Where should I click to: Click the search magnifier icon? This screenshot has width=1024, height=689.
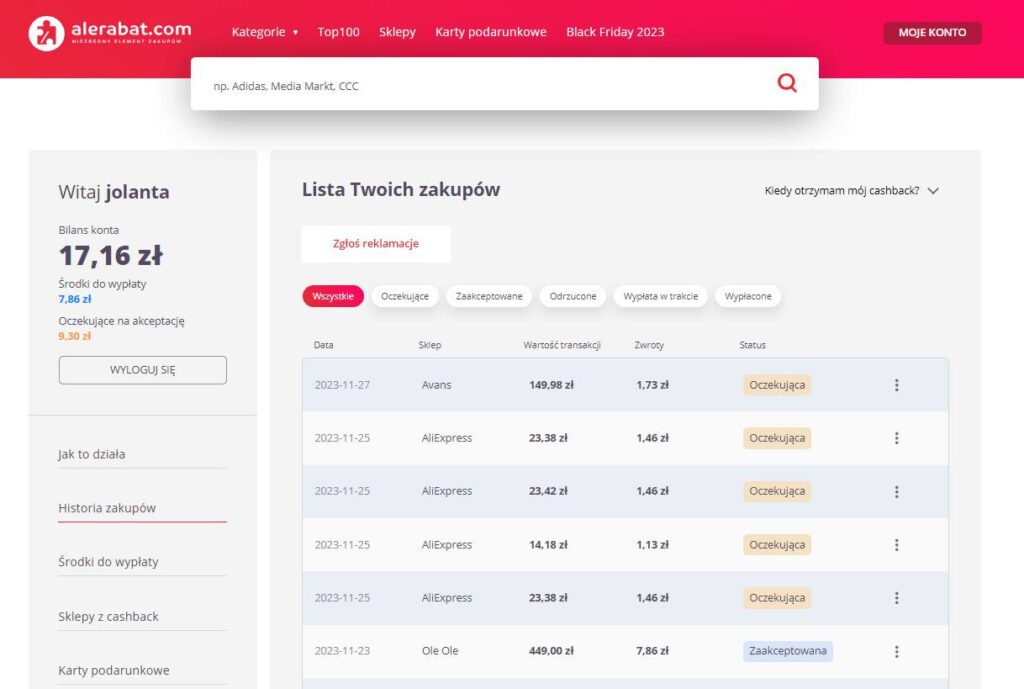tap(787, 83)
